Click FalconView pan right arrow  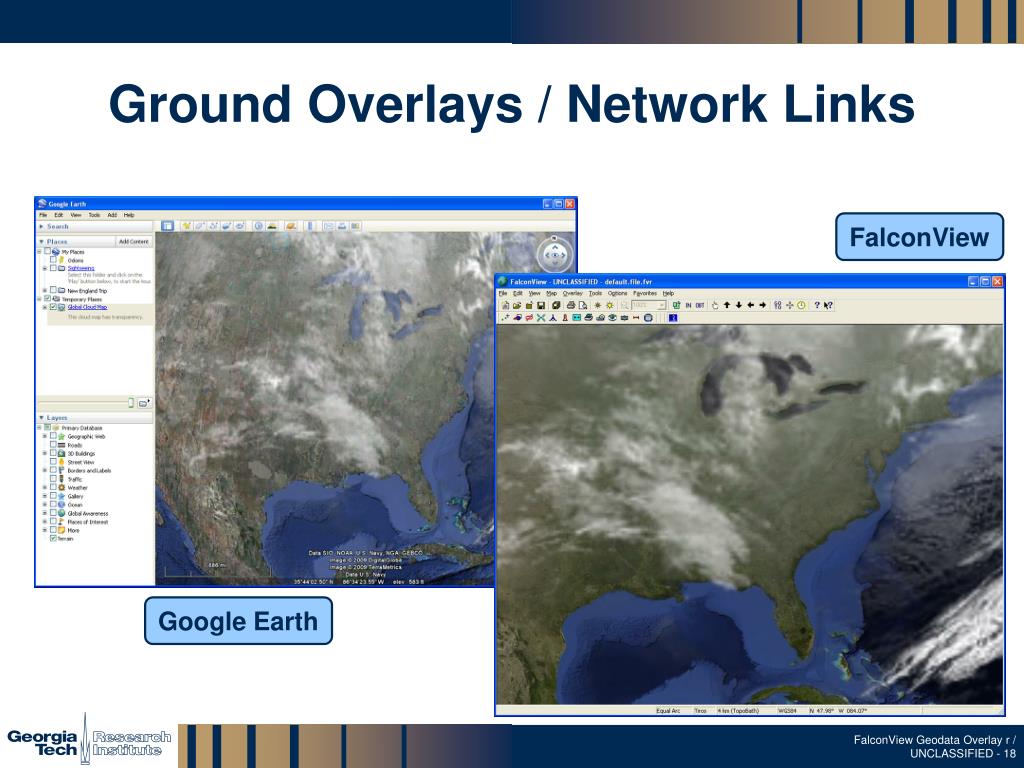point(763,305)
